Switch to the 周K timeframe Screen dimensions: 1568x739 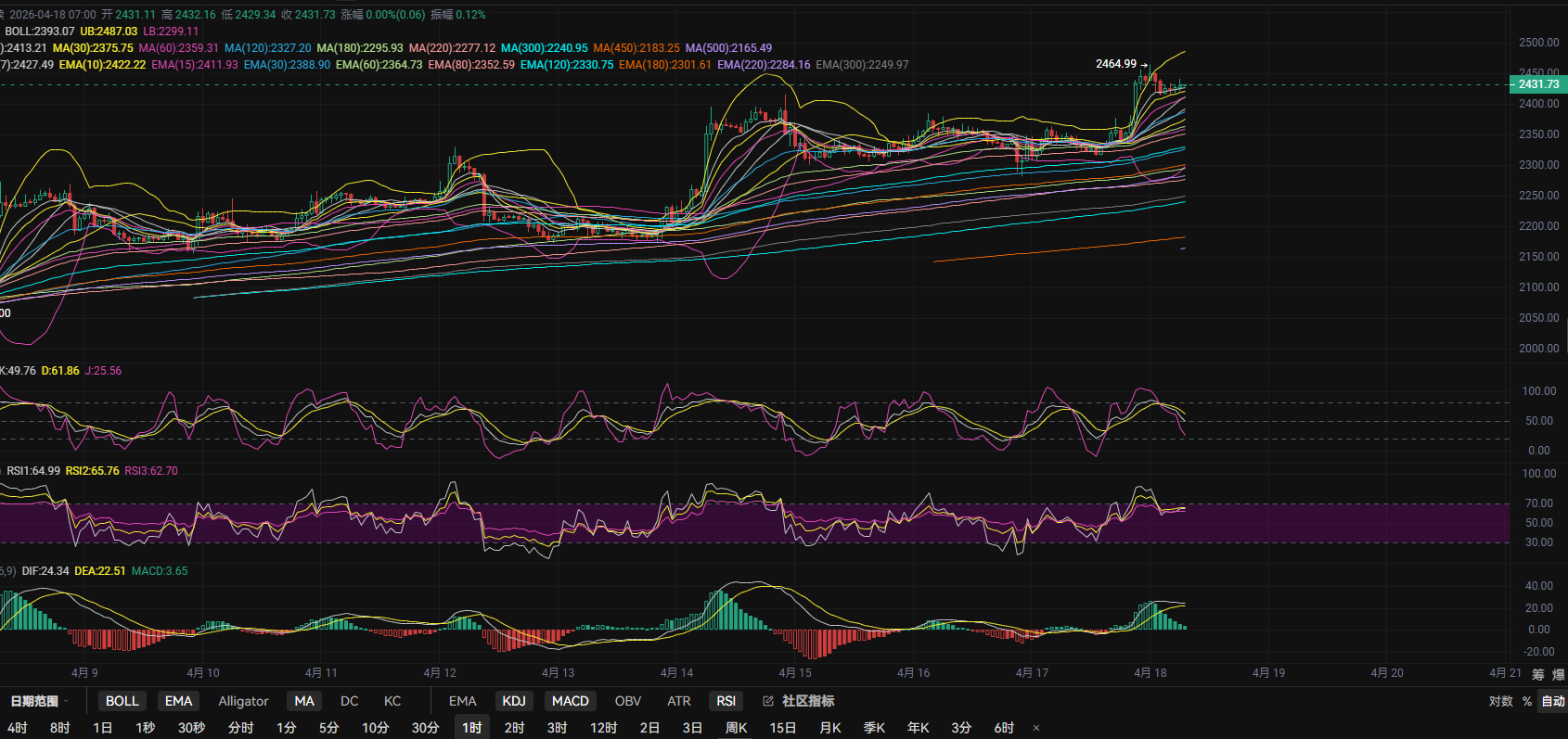[x=737, y=728]
